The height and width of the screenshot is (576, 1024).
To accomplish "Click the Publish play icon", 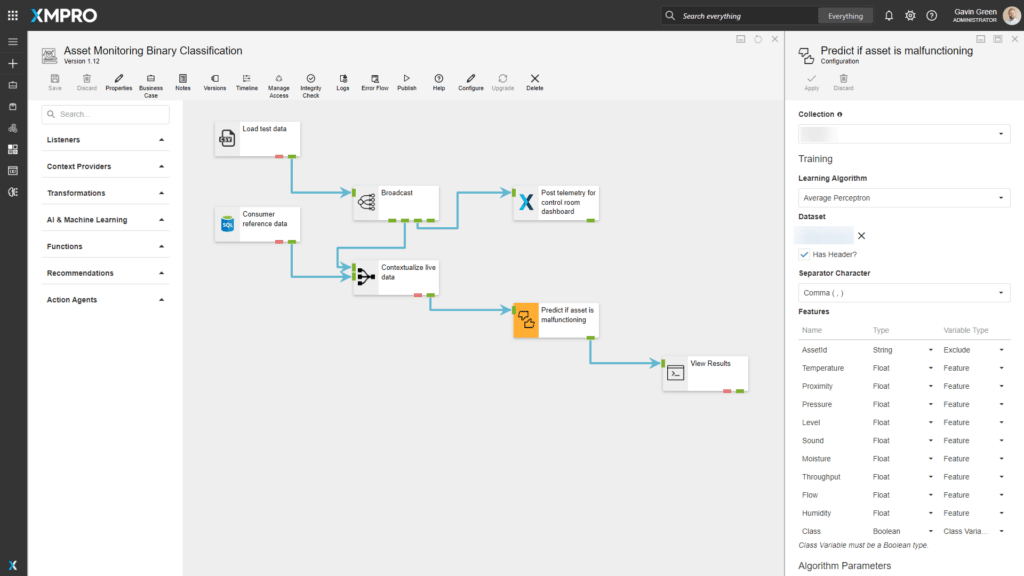I will [406, 78].
